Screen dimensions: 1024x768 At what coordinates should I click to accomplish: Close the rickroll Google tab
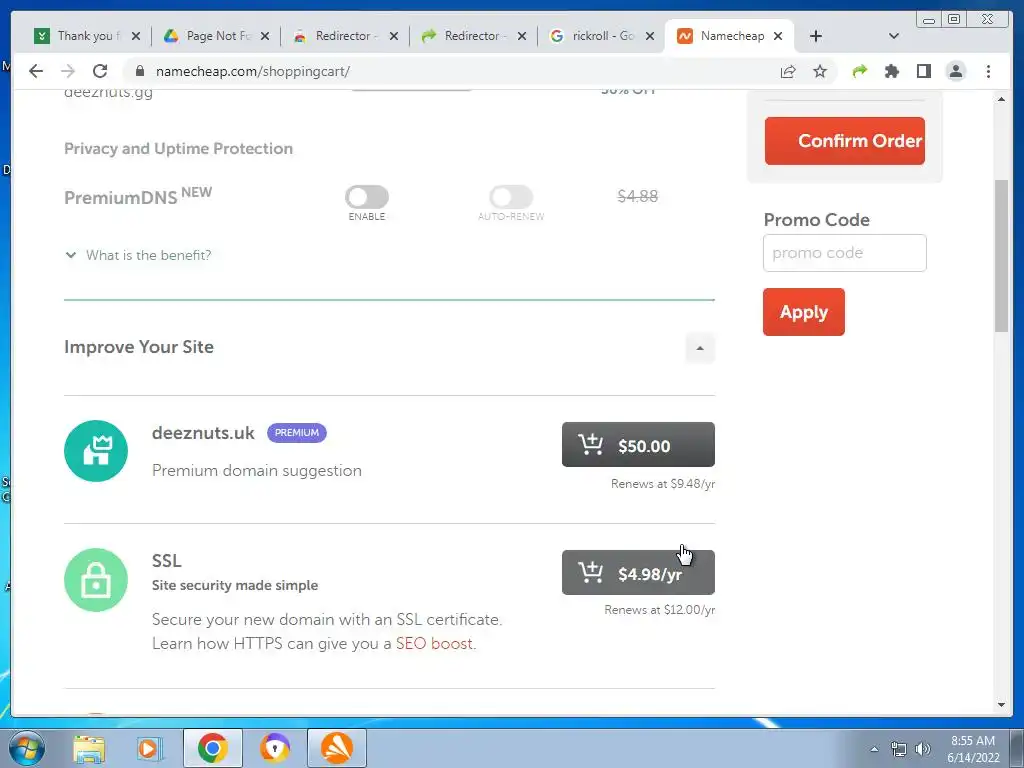(650, 36)
